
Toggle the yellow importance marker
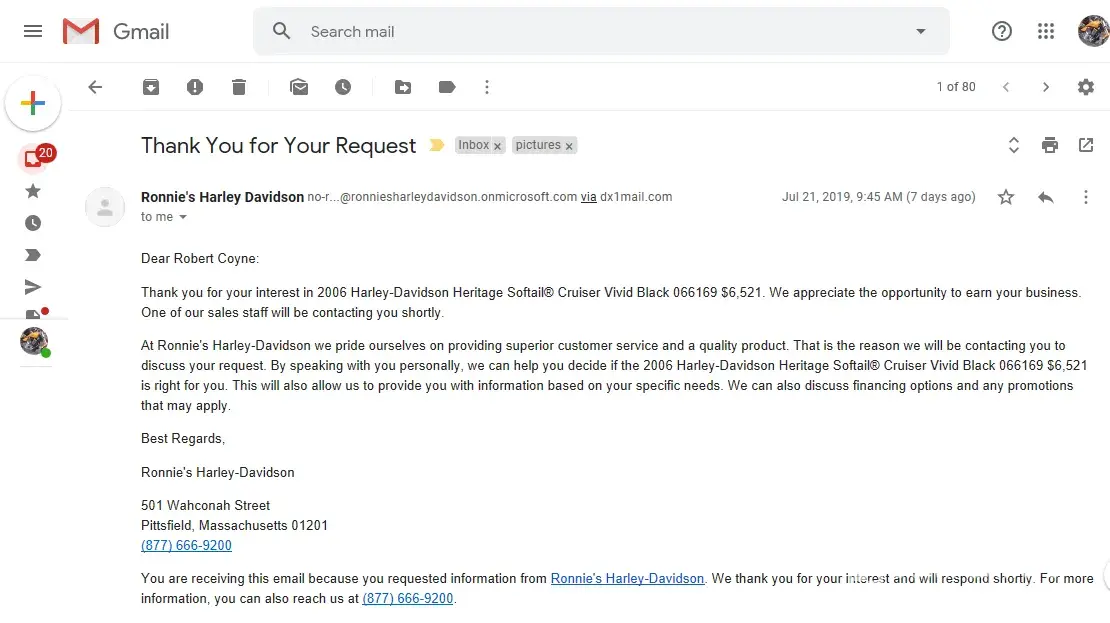[x=437, y=145]
